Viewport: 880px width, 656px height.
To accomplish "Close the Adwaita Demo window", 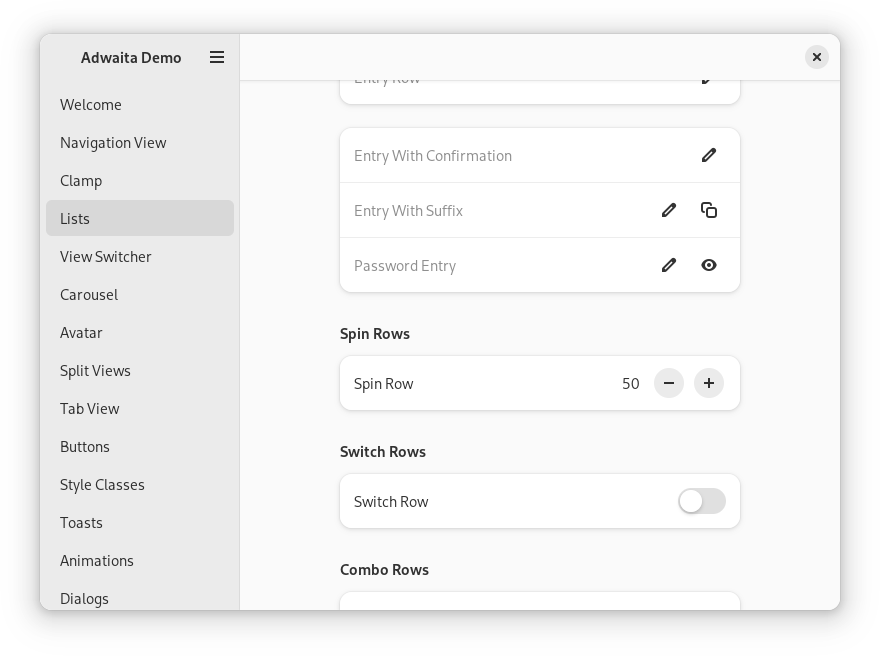I will click(x=817, y=57).
